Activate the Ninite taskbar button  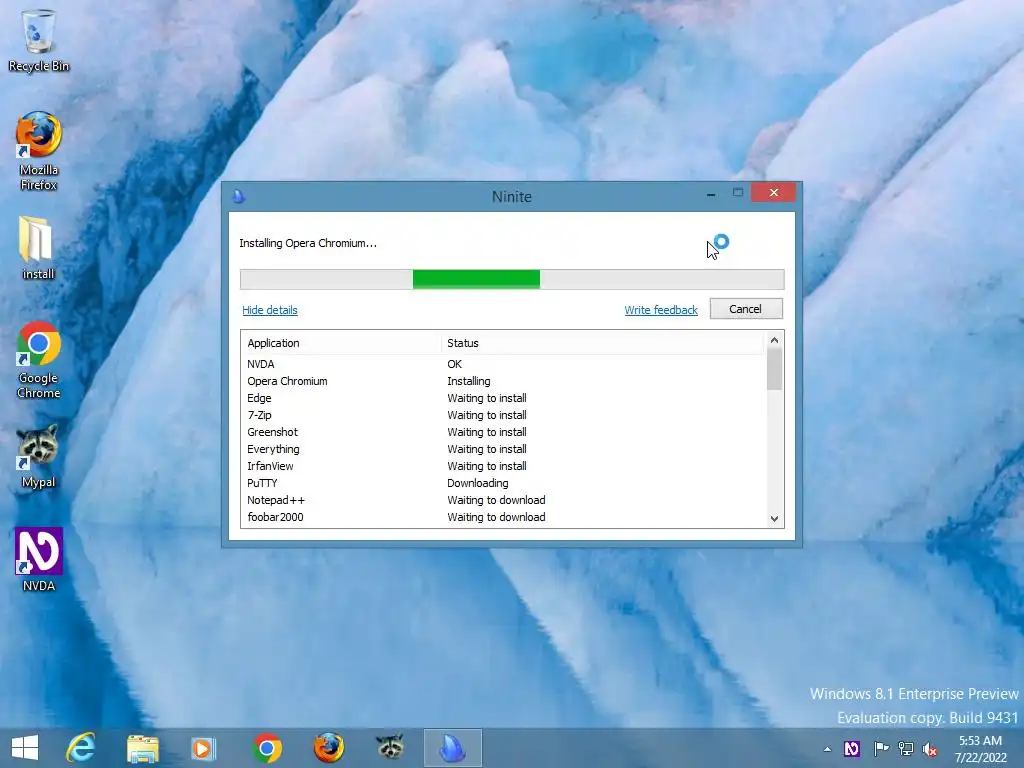pos(453,748)
